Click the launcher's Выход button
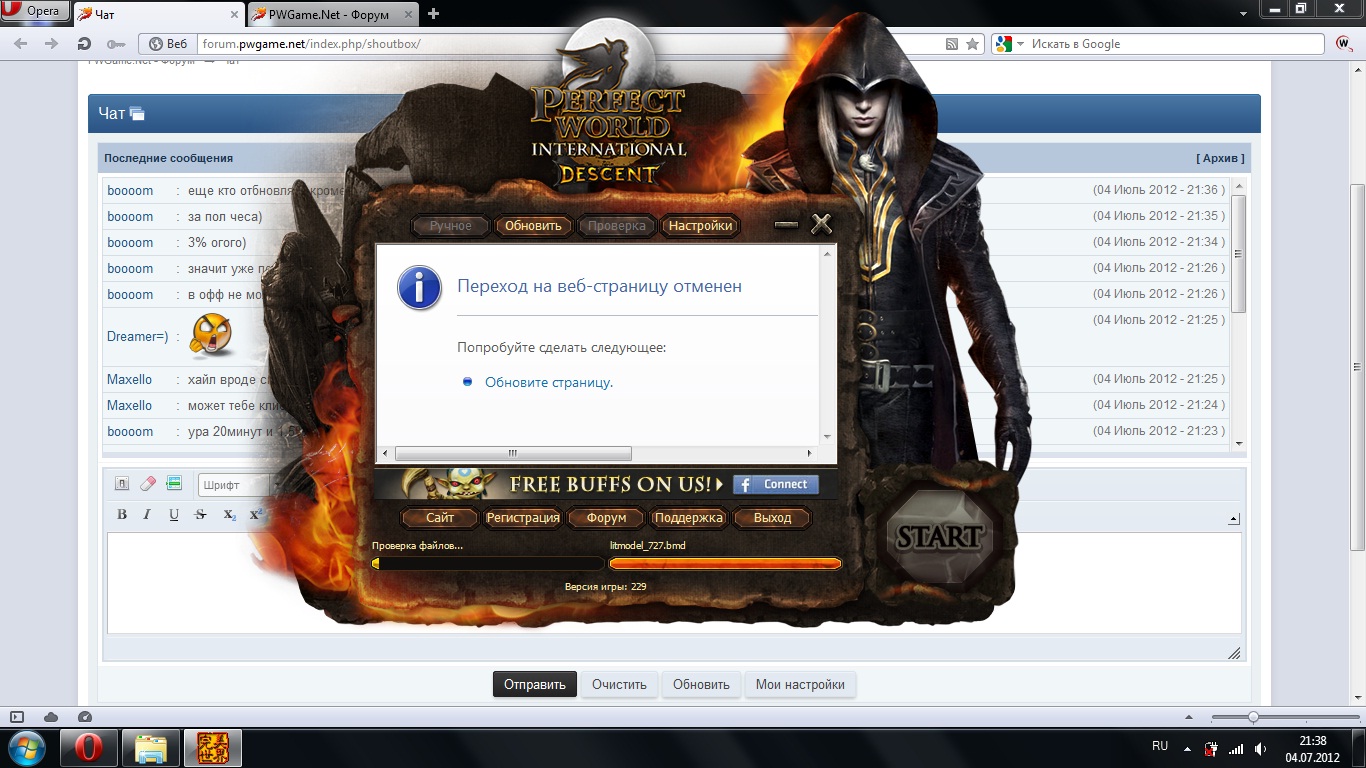Screen dimensions: 1366x768 point(772,518)
